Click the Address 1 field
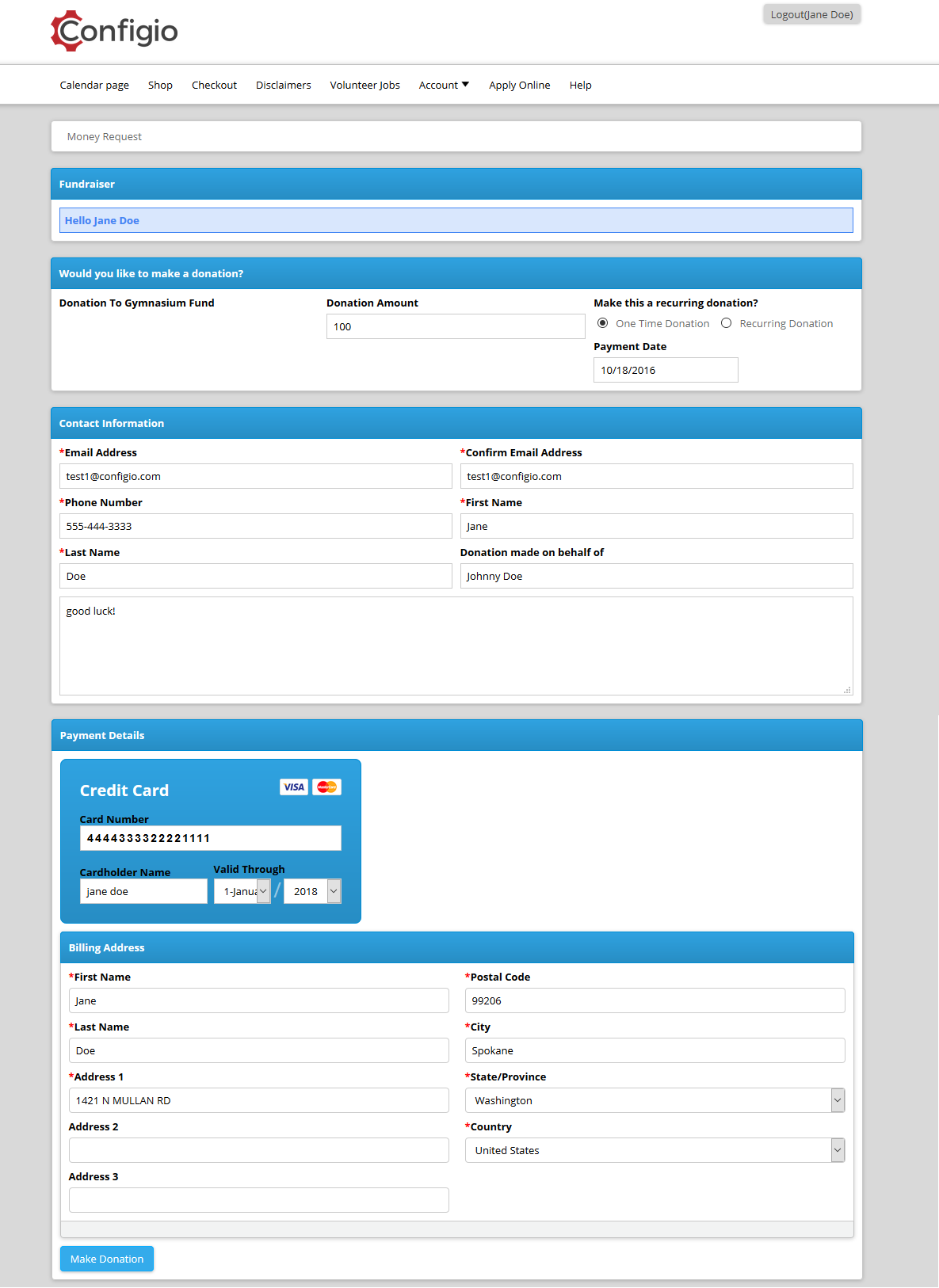Image resolution: width=939 pixels, height=1288 pixels. [259, 1100]
